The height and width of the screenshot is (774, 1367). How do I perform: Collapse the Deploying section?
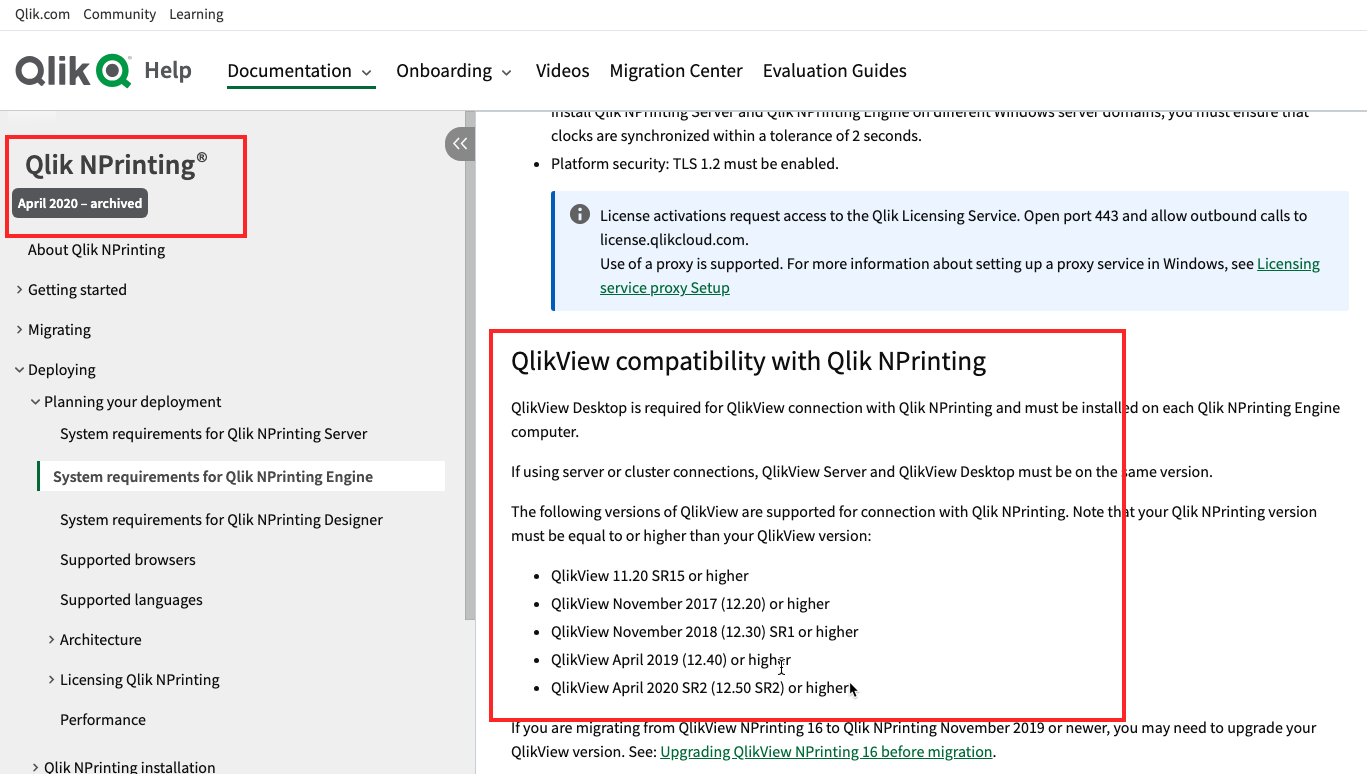(x=19, y=370)
